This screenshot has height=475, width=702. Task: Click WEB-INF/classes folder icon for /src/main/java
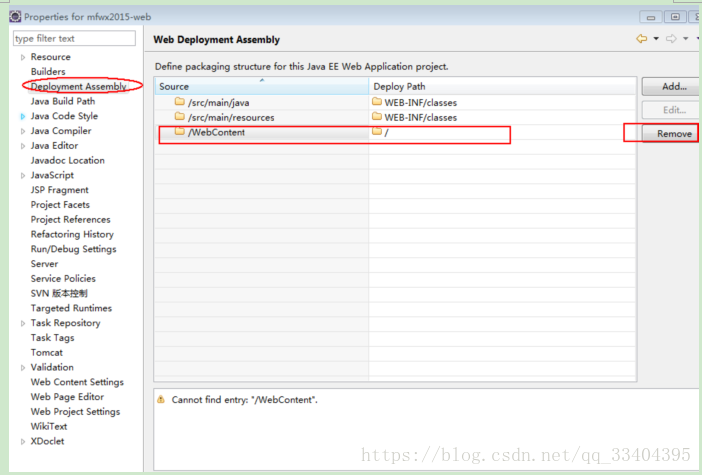tap(377, 102)
